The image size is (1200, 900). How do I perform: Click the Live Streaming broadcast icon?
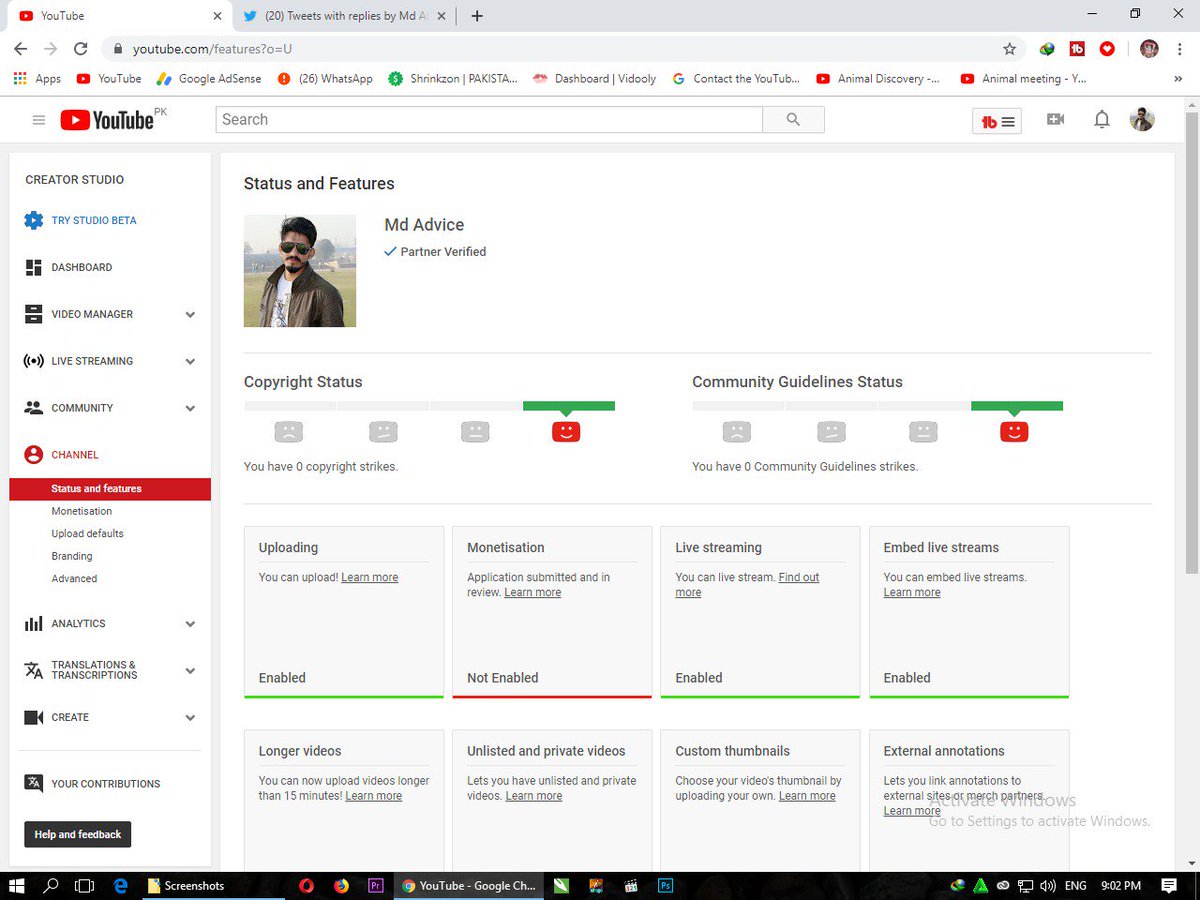[33, 361]
